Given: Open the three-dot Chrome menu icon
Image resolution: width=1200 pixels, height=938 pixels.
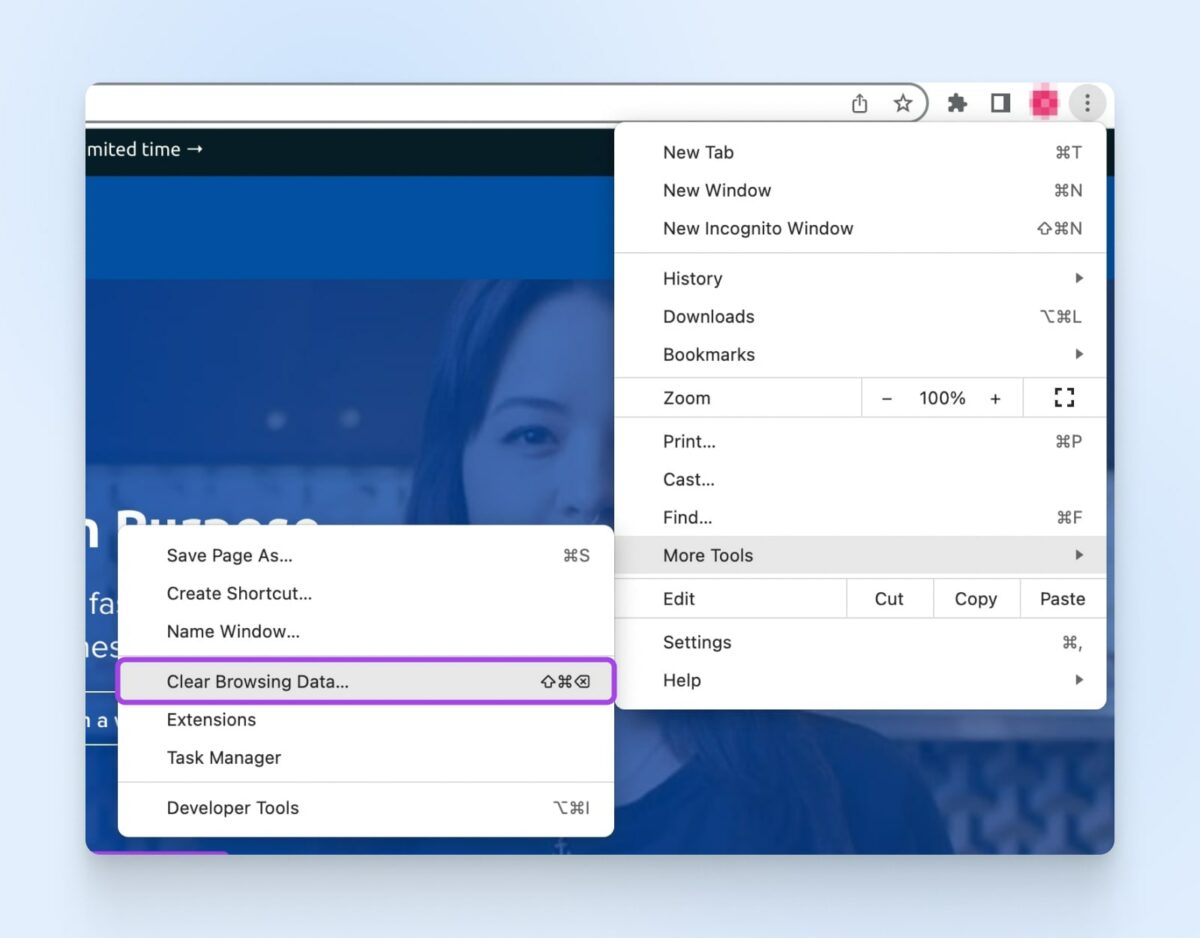Looking at the screenshot, I should [1086, 103].
